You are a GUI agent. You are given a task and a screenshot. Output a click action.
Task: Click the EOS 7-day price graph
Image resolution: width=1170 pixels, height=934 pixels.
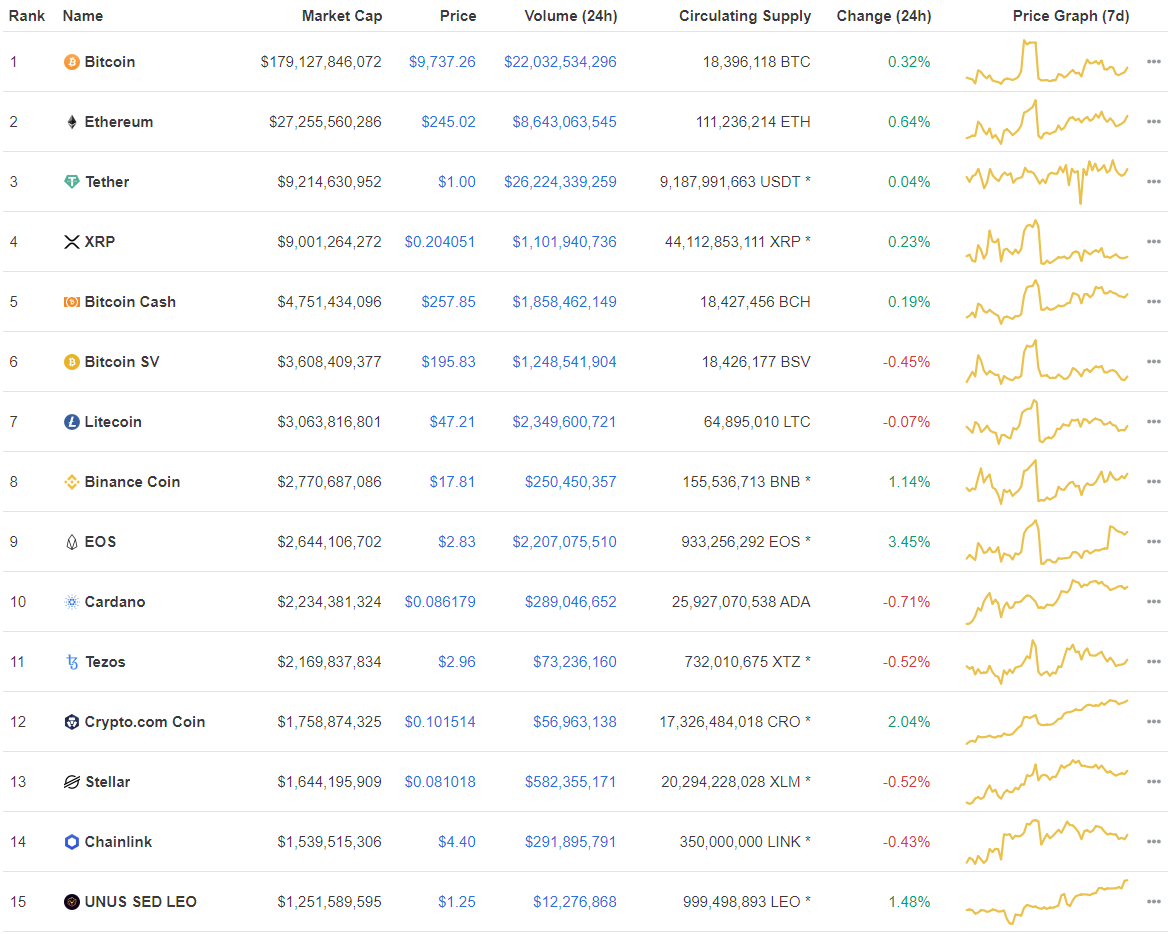coord(1047,542)
